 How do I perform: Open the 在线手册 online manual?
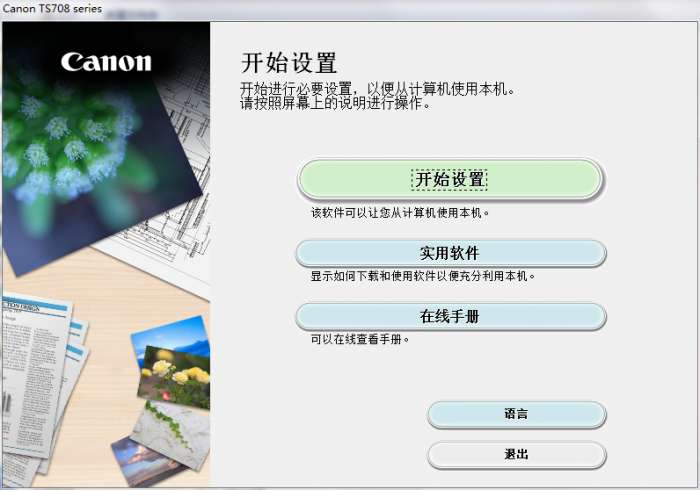click(450, 316)
